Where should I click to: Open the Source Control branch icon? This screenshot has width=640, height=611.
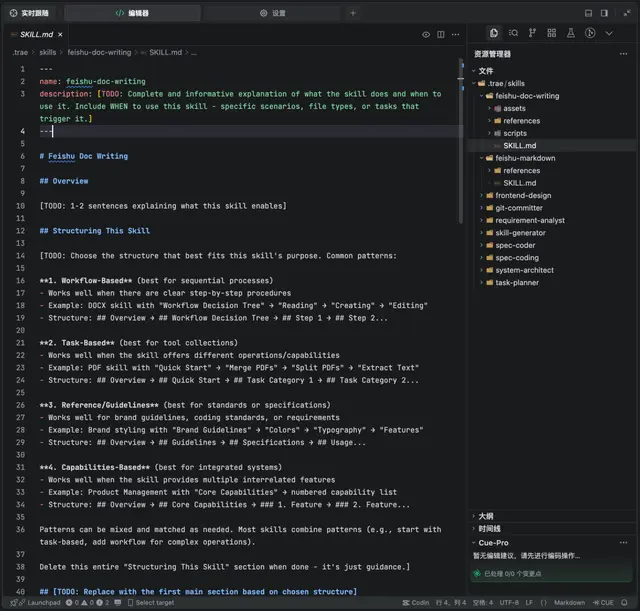pos(532,33)
